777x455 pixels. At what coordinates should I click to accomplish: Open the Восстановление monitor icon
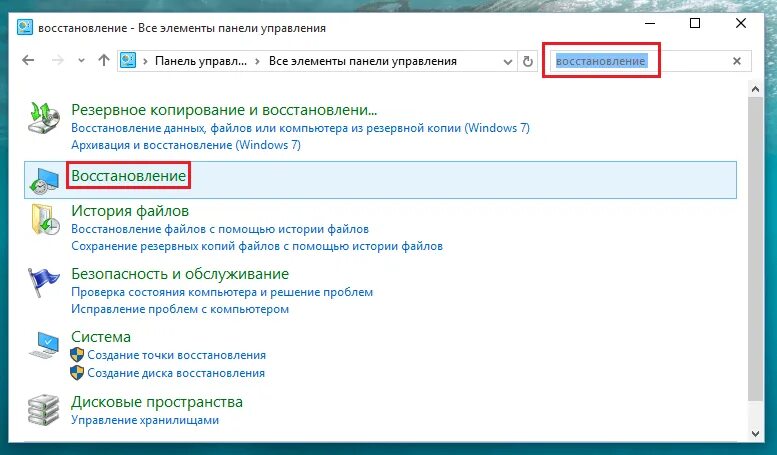tap(44, 180)
